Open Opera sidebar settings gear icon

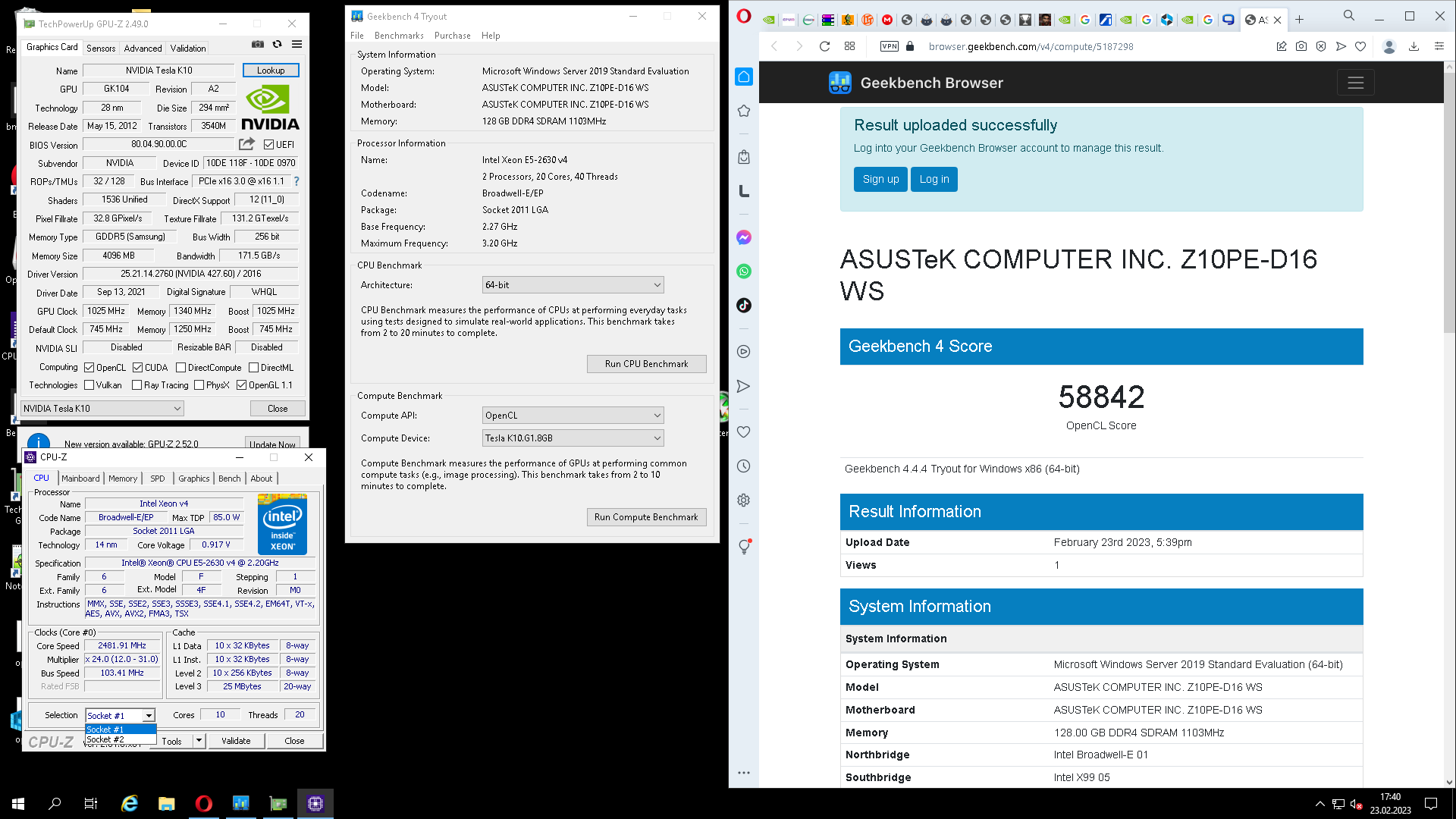(744, 500)
